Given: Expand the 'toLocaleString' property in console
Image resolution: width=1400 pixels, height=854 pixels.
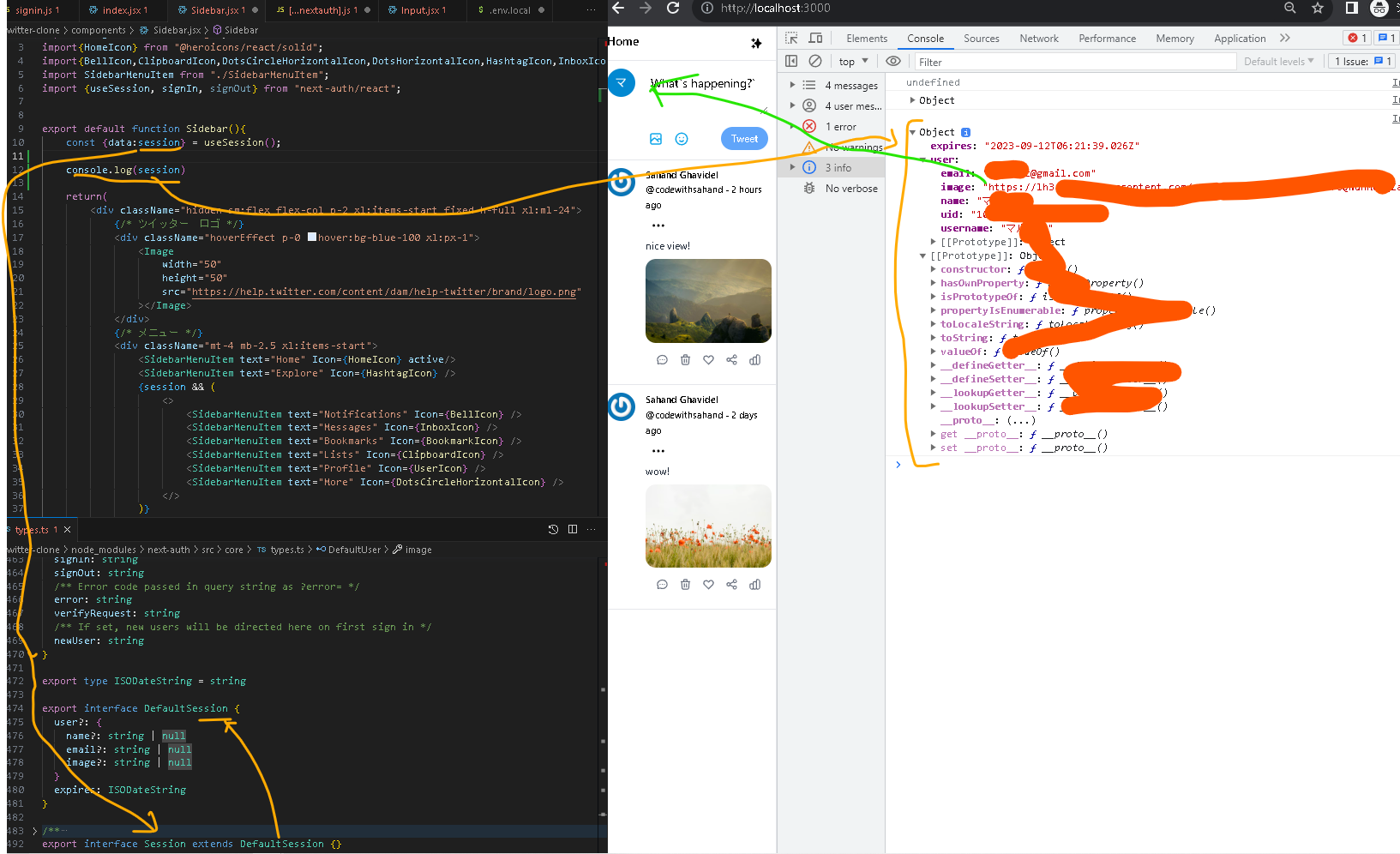Looking at the screenshot, I should [x=934, y=324].
